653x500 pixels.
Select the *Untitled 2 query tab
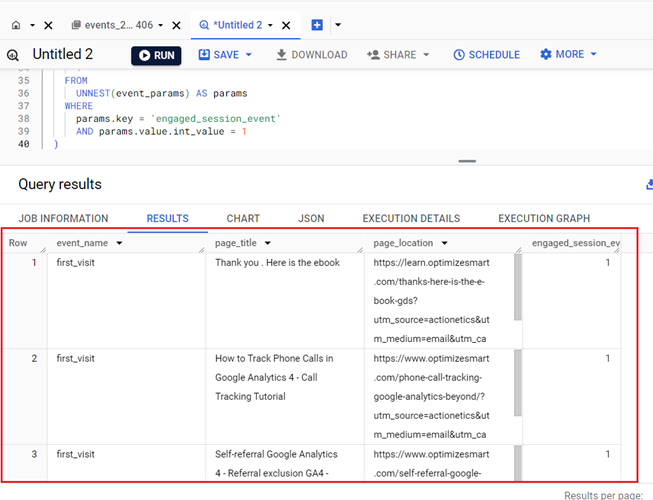[231, 25]
